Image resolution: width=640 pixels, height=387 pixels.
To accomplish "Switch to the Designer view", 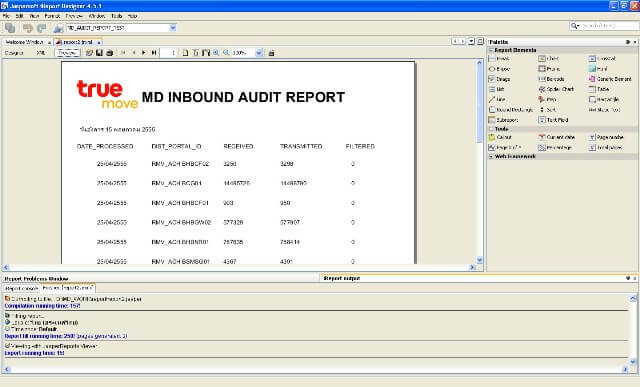I will pyautogui.click(x=14, y=53).
